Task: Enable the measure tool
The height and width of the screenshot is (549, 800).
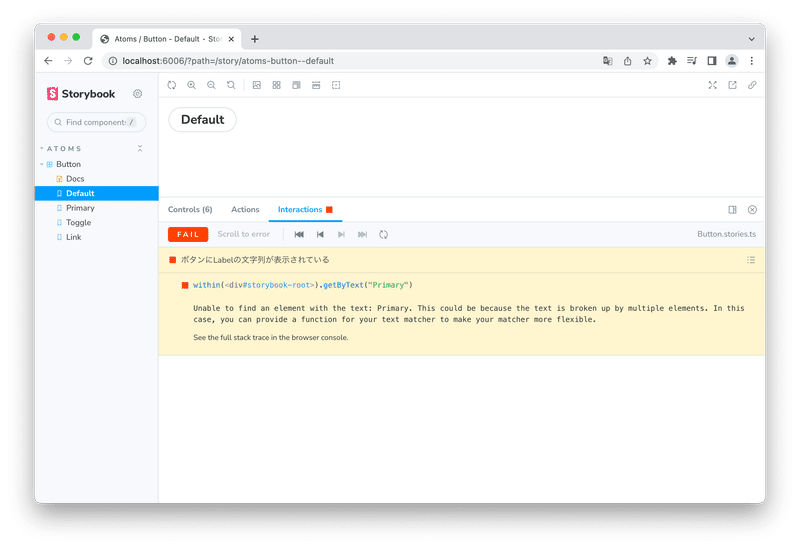Action: [316, 85]
